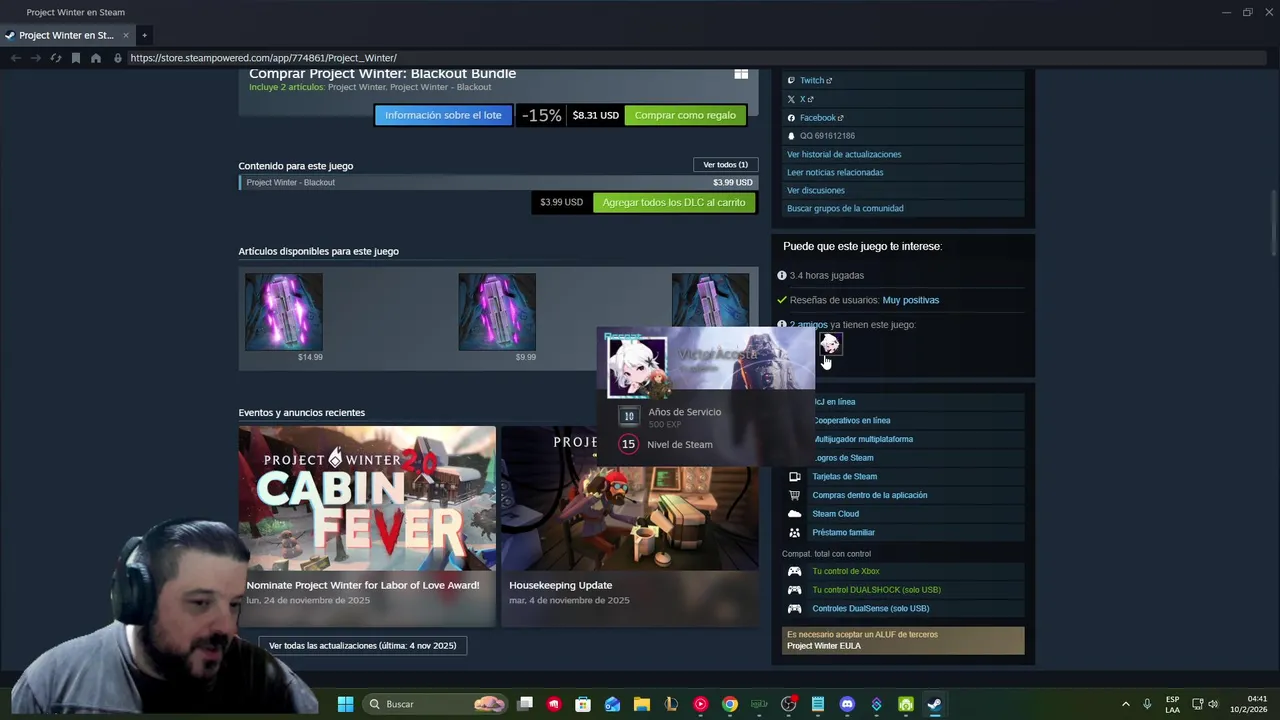
Task: Open Housekeeping Update title link
Action: [x=560, y=585]
